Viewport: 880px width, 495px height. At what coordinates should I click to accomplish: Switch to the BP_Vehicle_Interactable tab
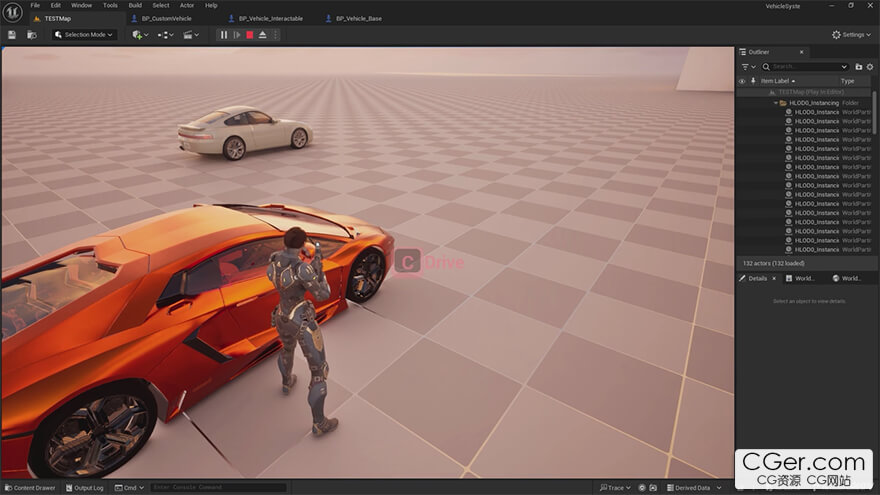coord(271,19)
